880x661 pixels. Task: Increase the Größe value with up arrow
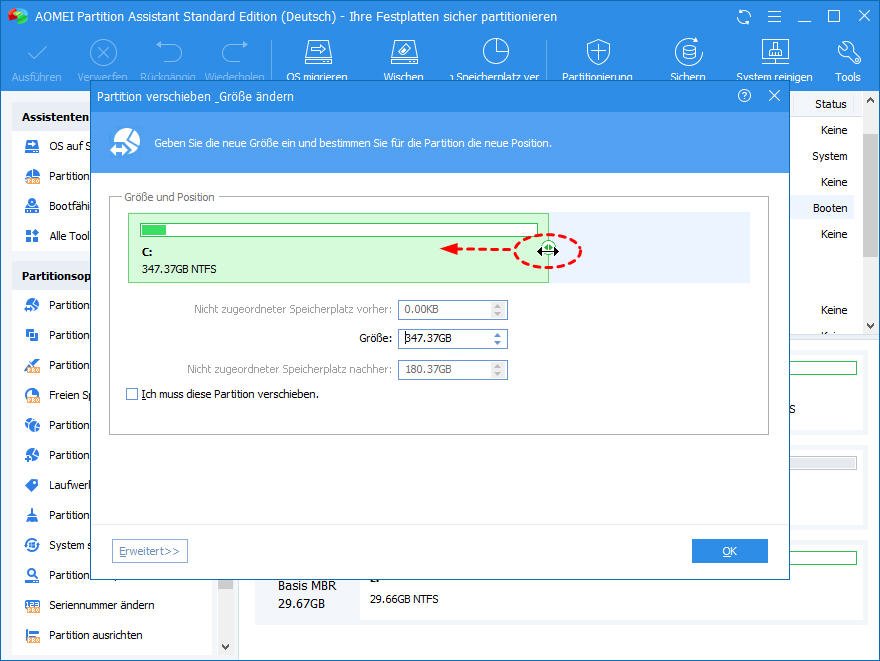[x=497, y=335]
